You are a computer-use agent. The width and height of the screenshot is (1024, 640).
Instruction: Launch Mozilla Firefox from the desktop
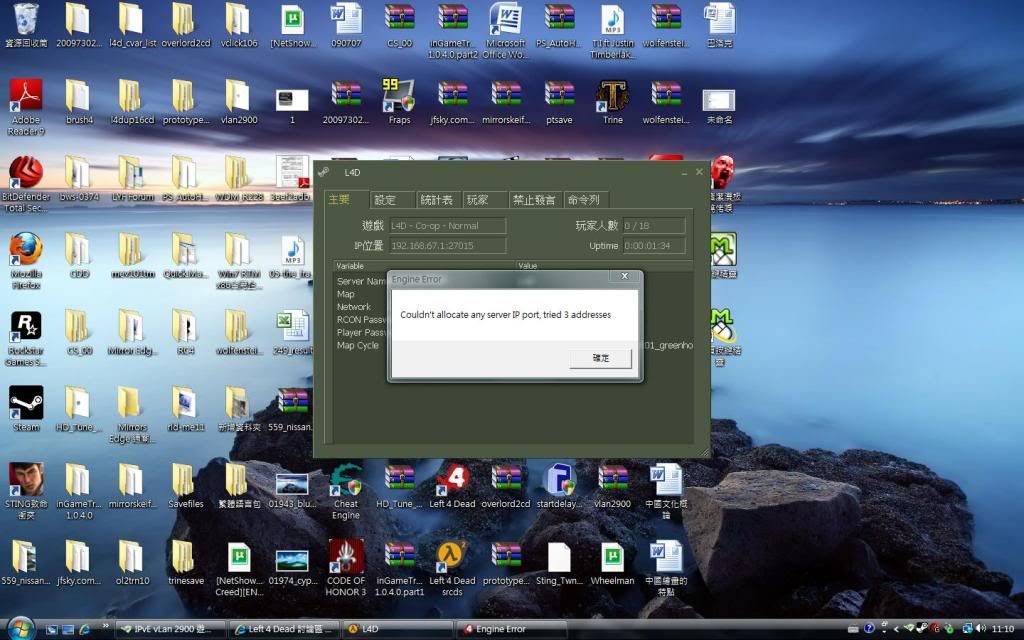click(25, 250)
